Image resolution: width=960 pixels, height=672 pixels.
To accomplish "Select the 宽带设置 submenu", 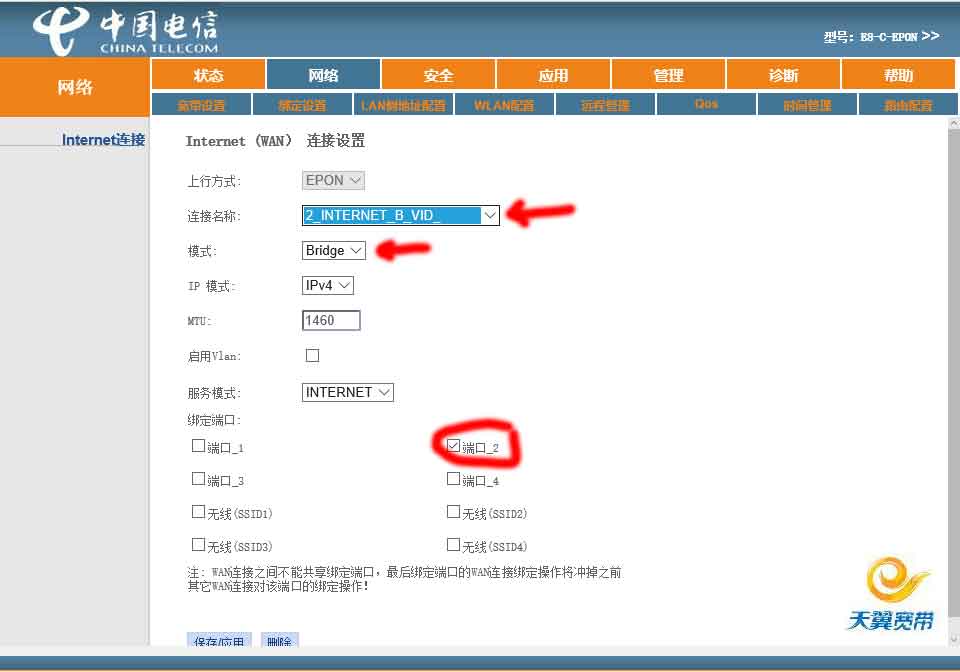I will 201,105.
